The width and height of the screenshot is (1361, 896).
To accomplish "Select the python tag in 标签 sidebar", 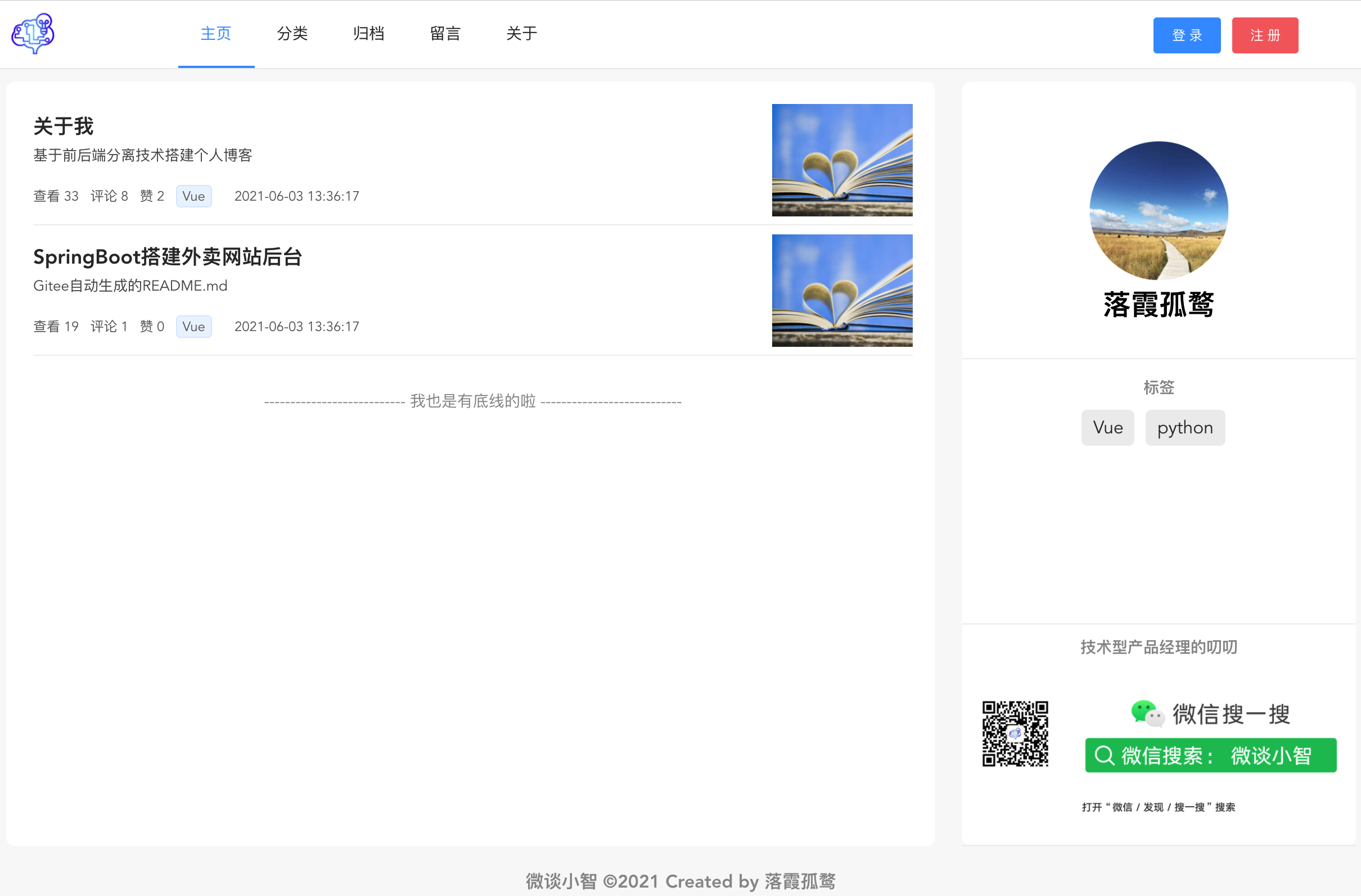I will click(x=1185, y=427).
